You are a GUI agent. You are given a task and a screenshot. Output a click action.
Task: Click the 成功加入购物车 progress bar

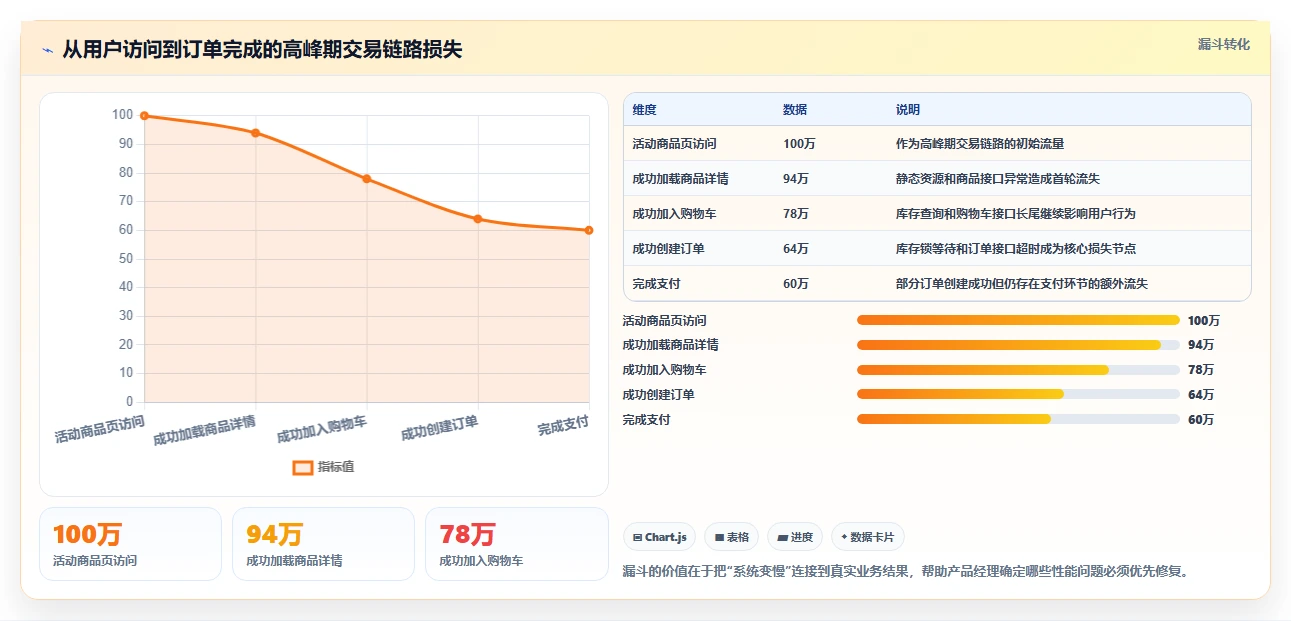click(1018, 370)
